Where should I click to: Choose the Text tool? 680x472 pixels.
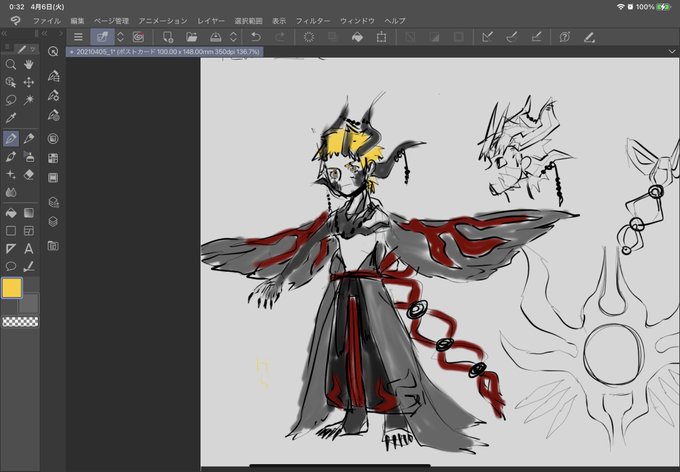click(29, 249)
